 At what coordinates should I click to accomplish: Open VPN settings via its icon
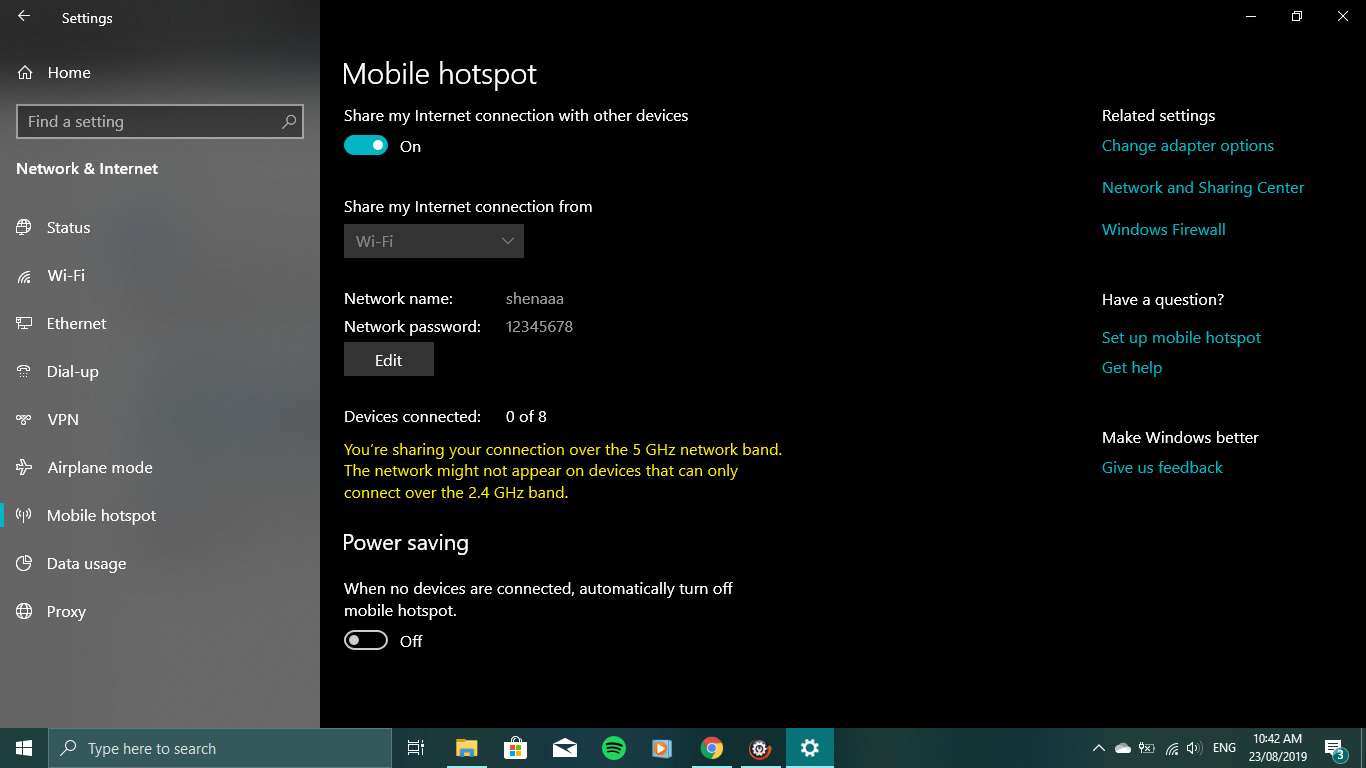click(x=24, y=419)
